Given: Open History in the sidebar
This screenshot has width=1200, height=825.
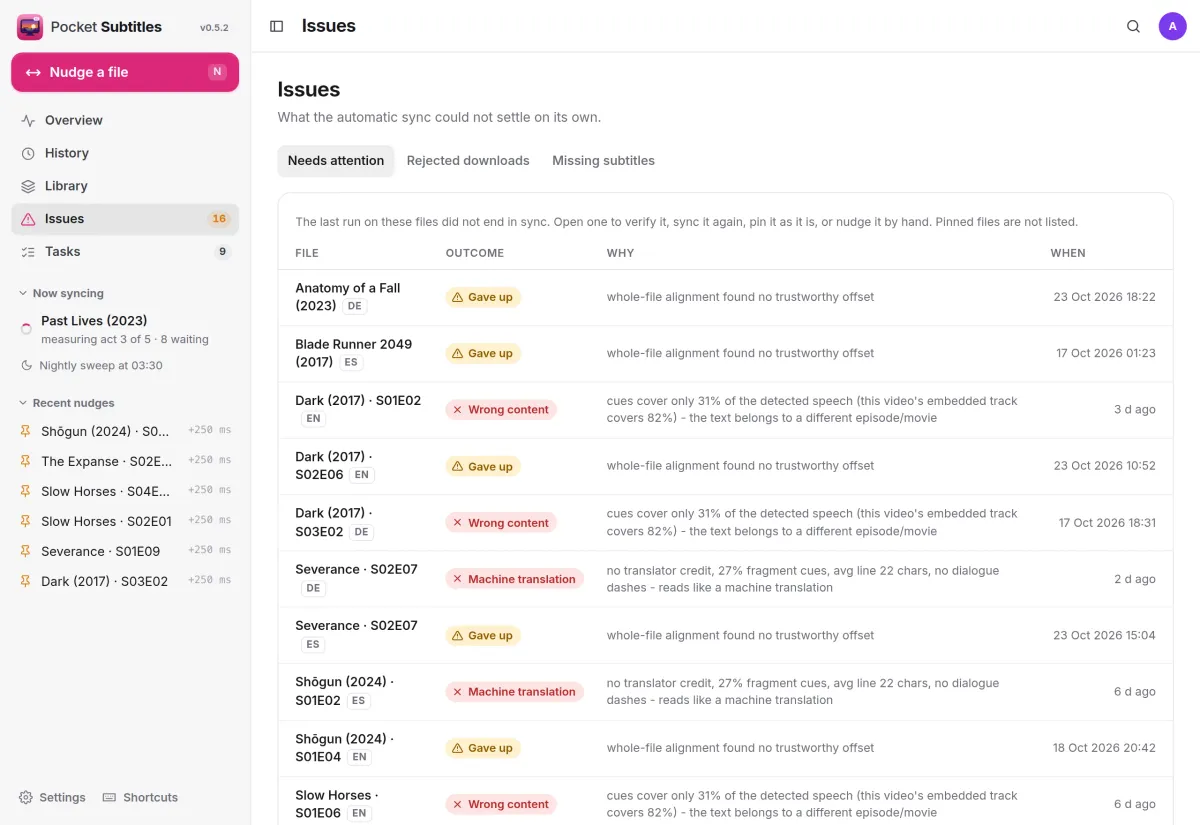Looking at the screenshot, I should coord(125,153).
